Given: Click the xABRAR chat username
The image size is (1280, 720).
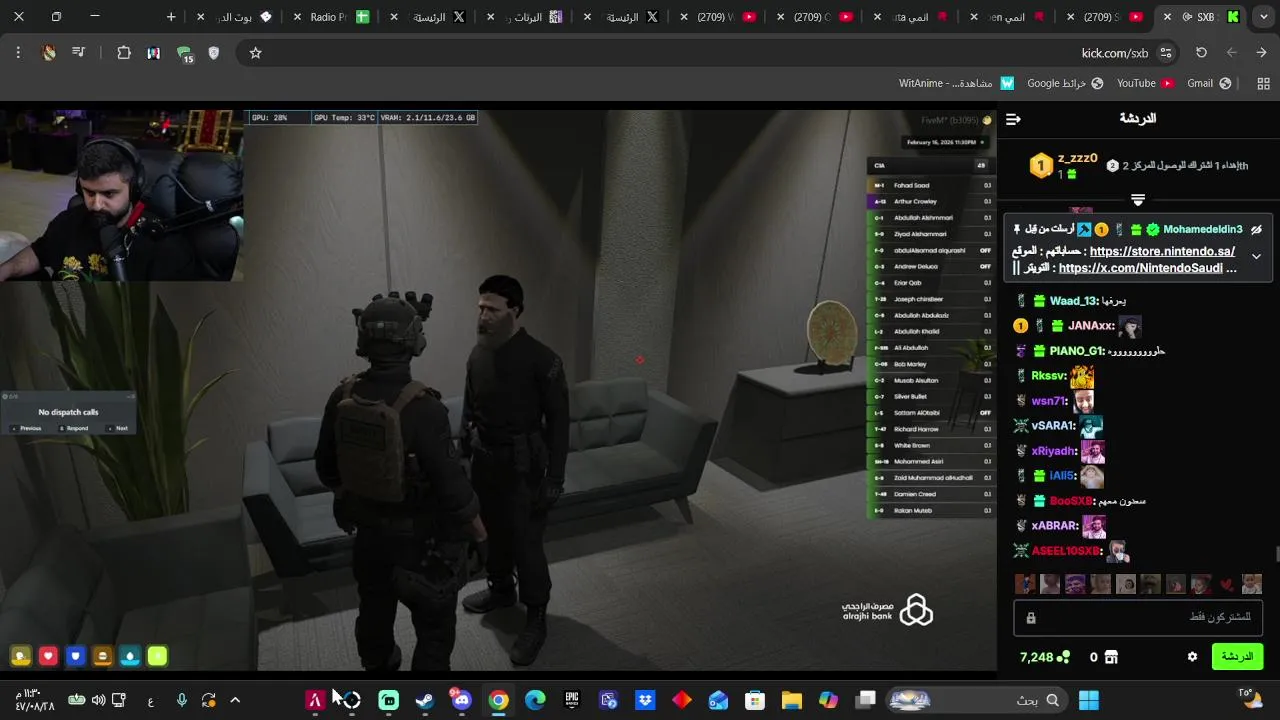Looking at the screenshot, I should (1055, 526).
